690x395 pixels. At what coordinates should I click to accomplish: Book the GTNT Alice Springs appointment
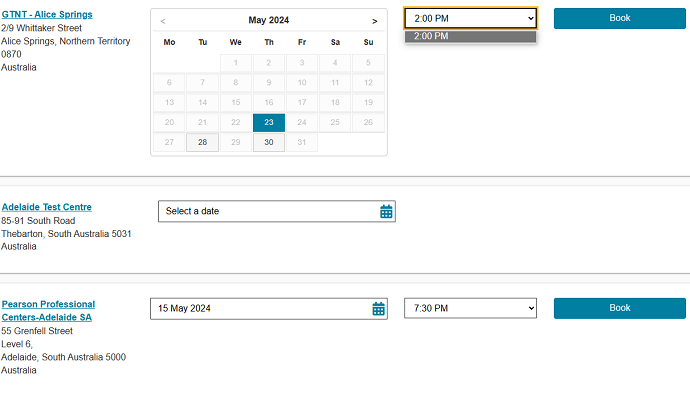click(x=620, y=18)
